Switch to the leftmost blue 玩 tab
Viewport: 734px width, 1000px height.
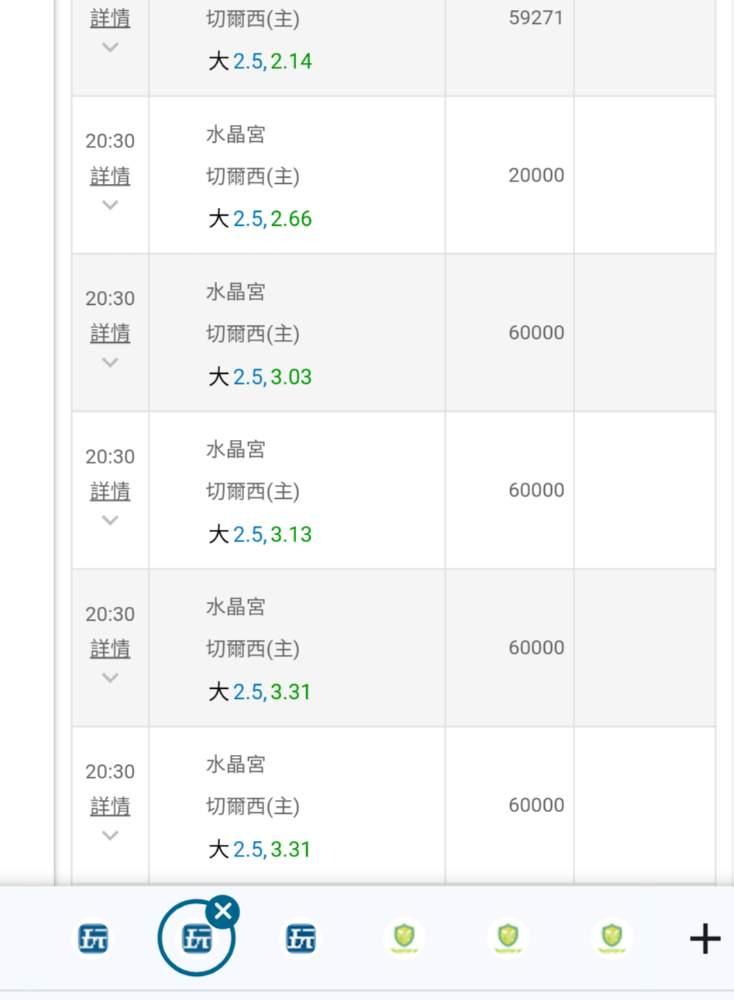point(94,939)
